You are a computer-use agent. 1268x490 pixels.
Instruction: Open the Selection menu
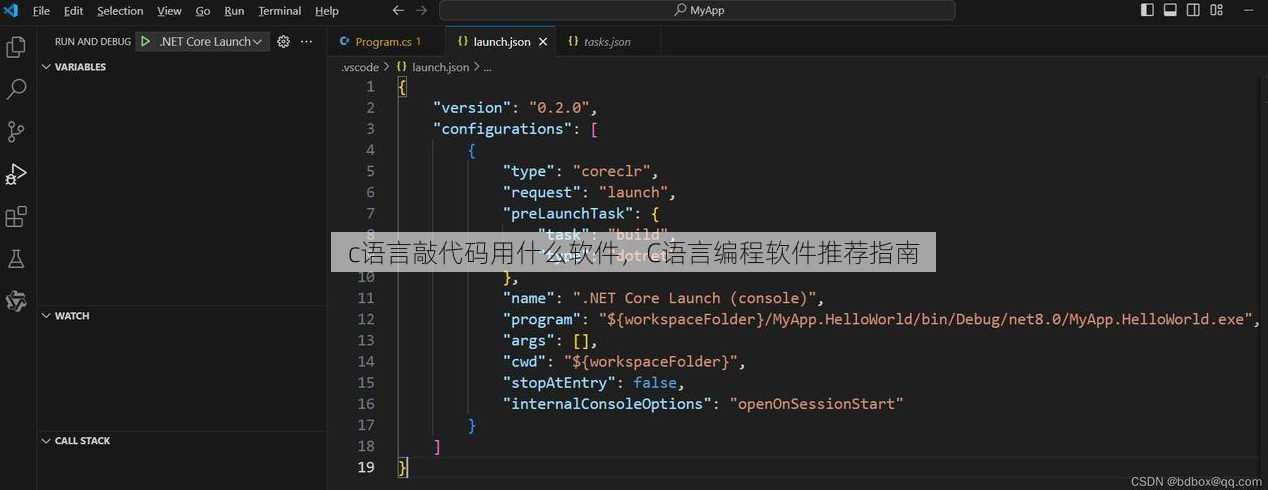(120, 11)
